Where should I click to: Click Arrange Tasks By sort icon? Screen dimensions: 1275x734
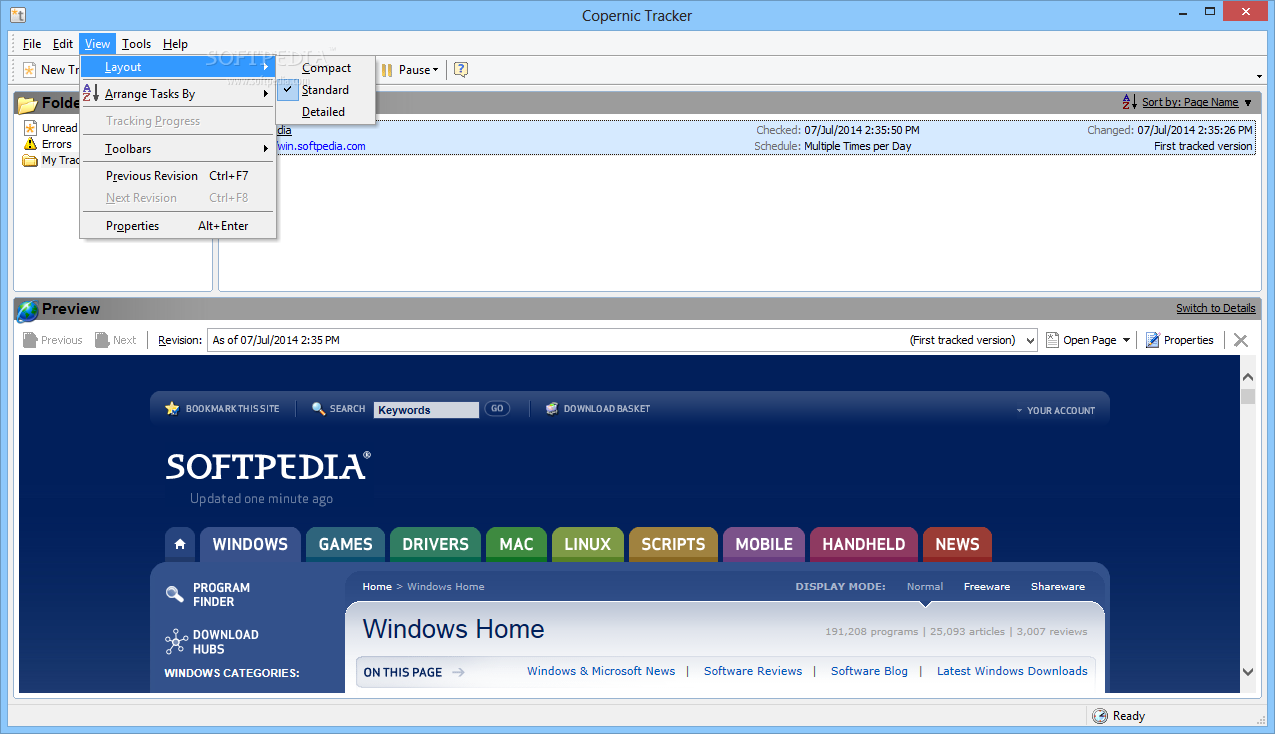91,94
